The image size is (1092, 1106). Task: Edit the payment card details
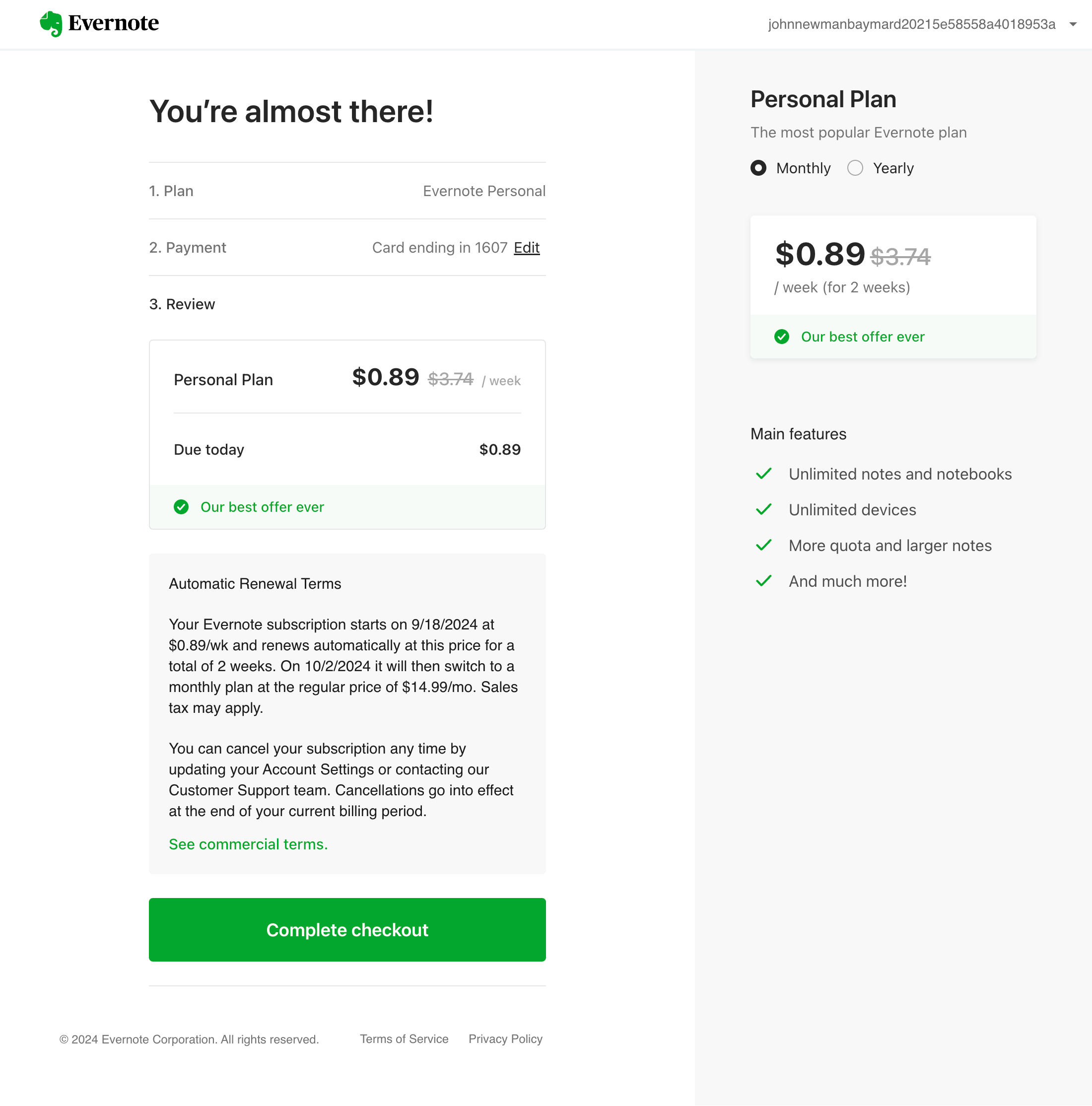pos(527,247)
